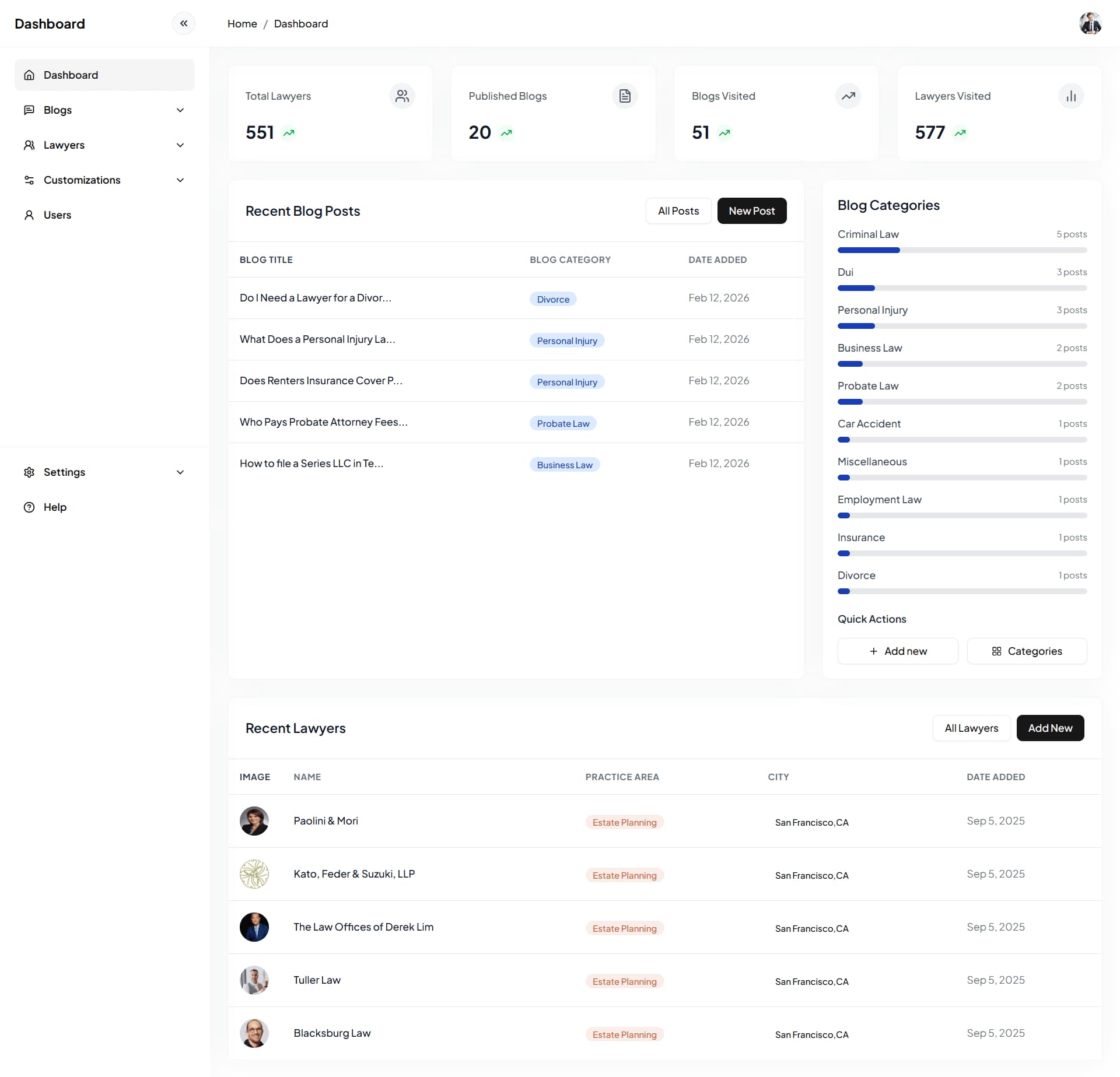
Task: Click the Lawyers Visited bar chart icon
Action: tap(1071, 96)
